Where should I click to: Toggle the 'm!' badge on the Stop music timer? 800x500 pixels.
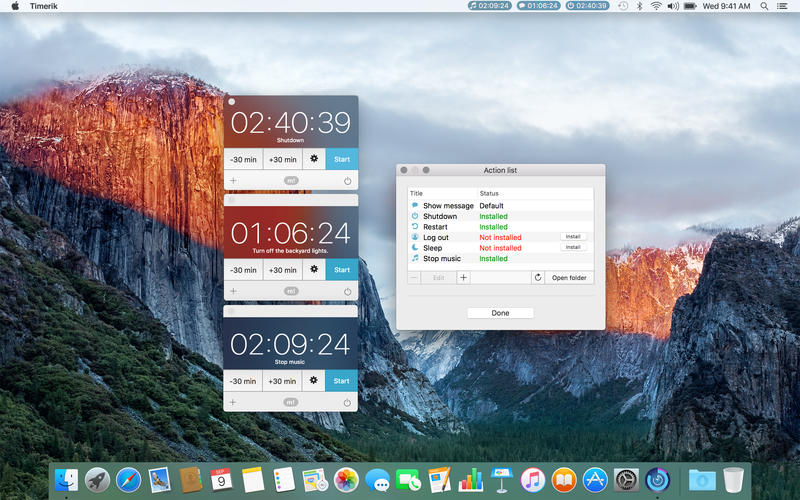coord(291,402)
